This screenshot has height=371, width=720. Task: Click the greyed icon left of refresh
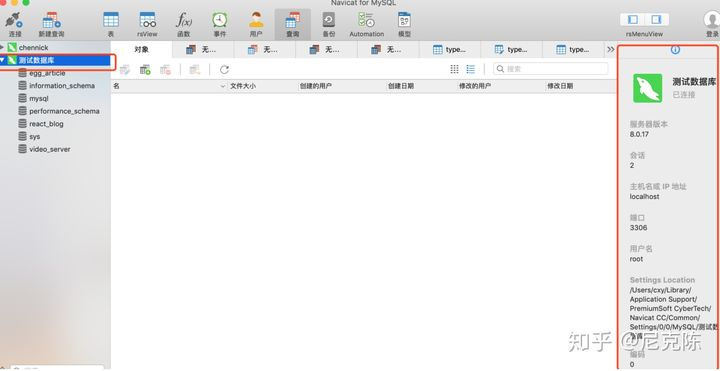pos(195,70)
